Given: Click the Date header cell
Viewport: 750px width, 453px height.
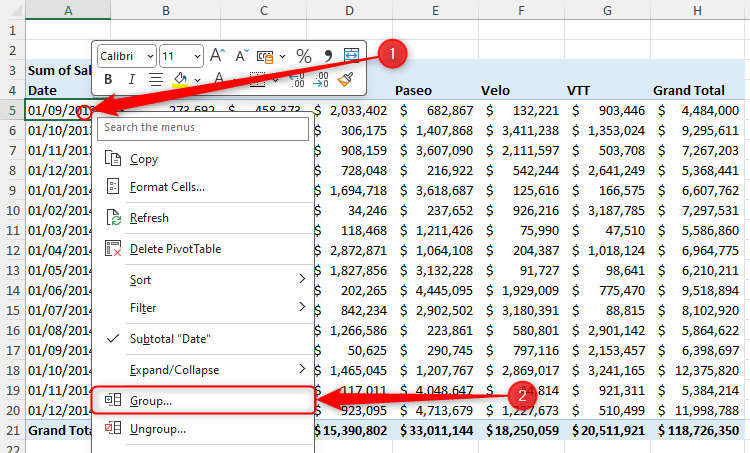Looking at the screenshot, I should pos(58,90).
